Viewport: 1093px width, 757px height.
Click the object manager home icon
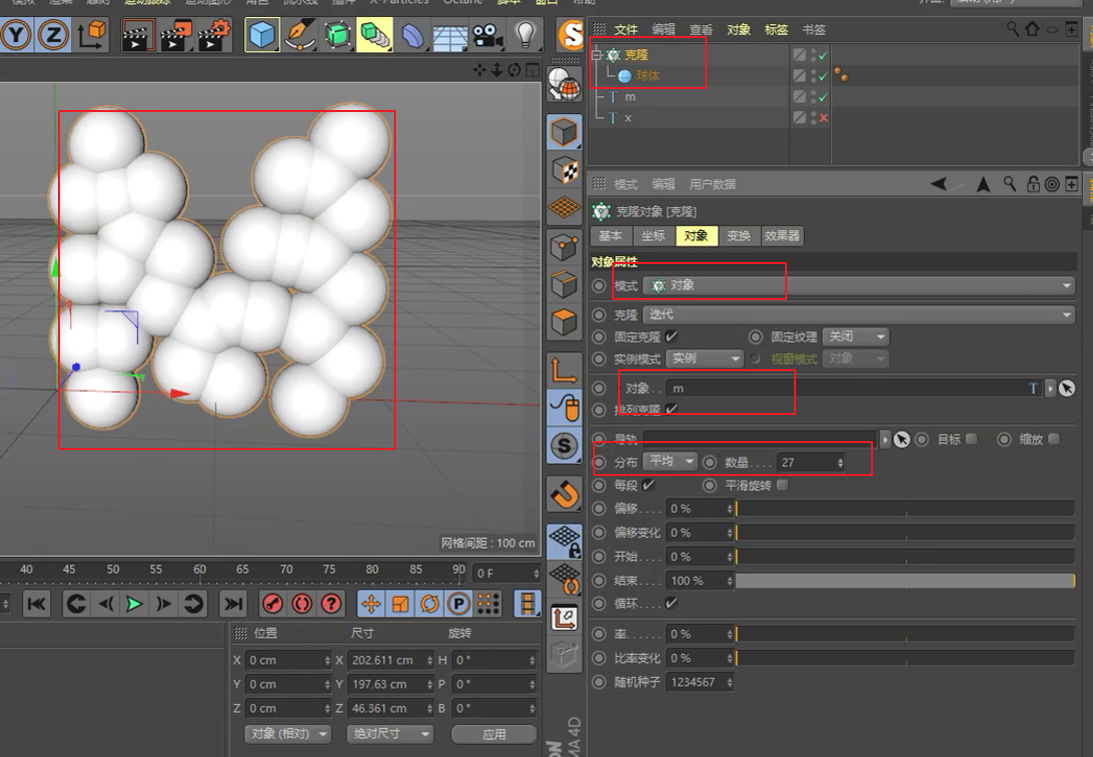[1032, 29]
